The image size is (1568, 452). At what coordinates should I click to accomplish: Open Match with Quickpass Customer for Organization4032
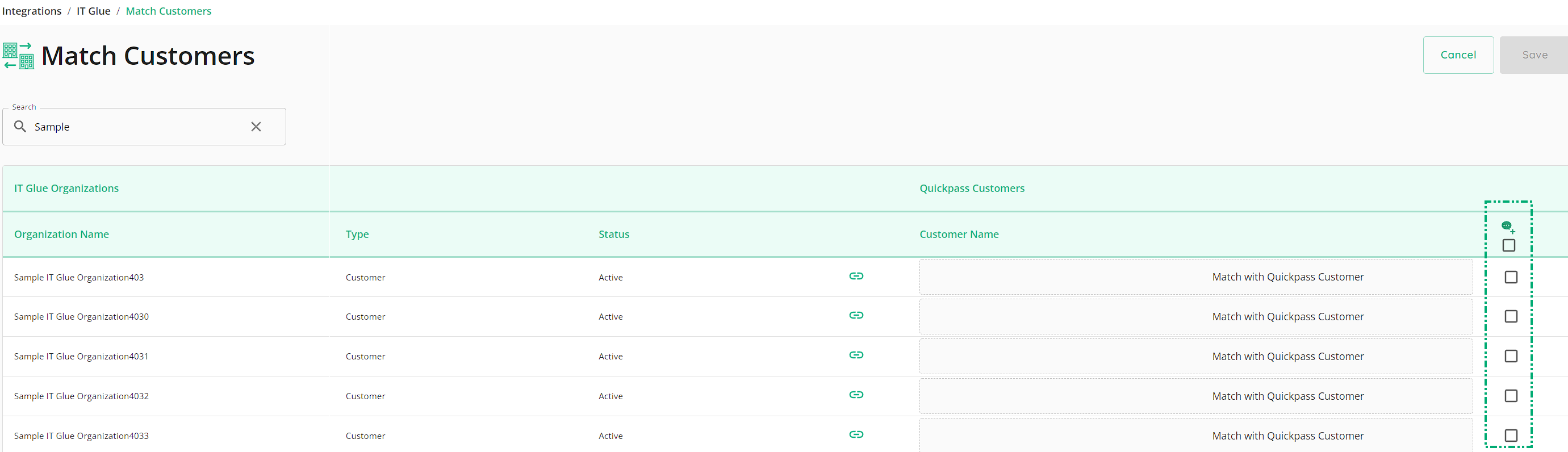1196,396
